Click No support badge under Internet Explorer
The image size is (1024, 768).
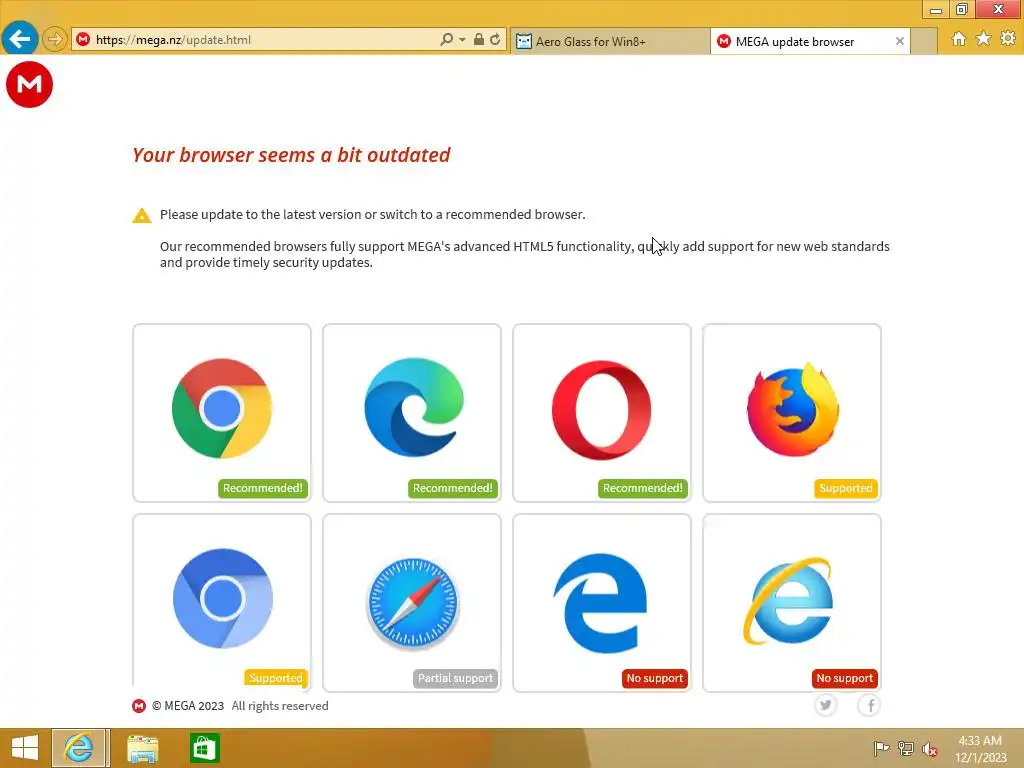[x=844, y=678]
